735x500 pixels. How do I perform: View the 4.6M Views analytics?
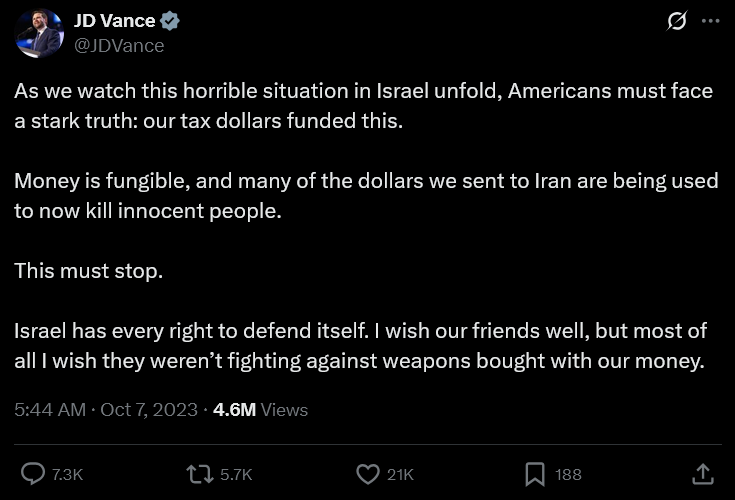(x=260, y=409)
